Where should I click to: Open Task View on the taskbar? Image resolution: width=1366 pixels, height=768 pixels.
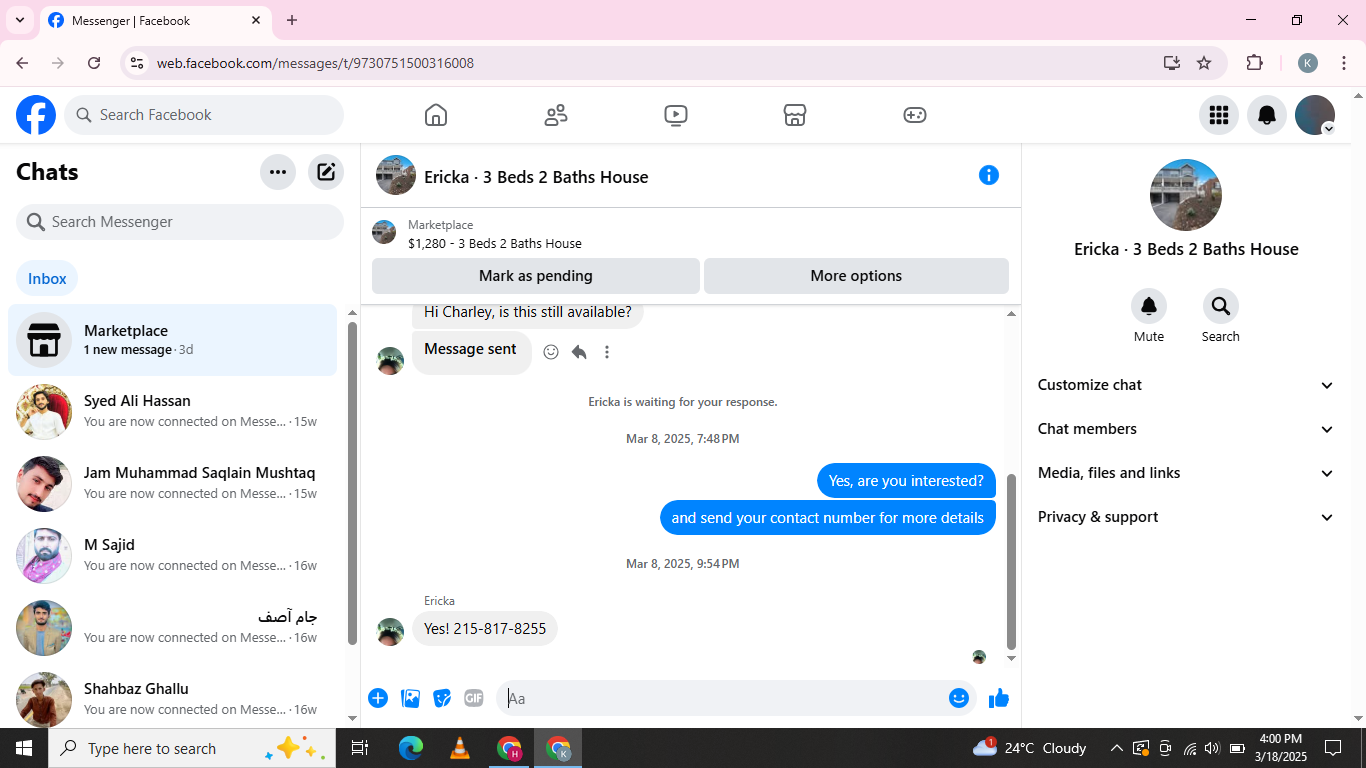point(360,748)
